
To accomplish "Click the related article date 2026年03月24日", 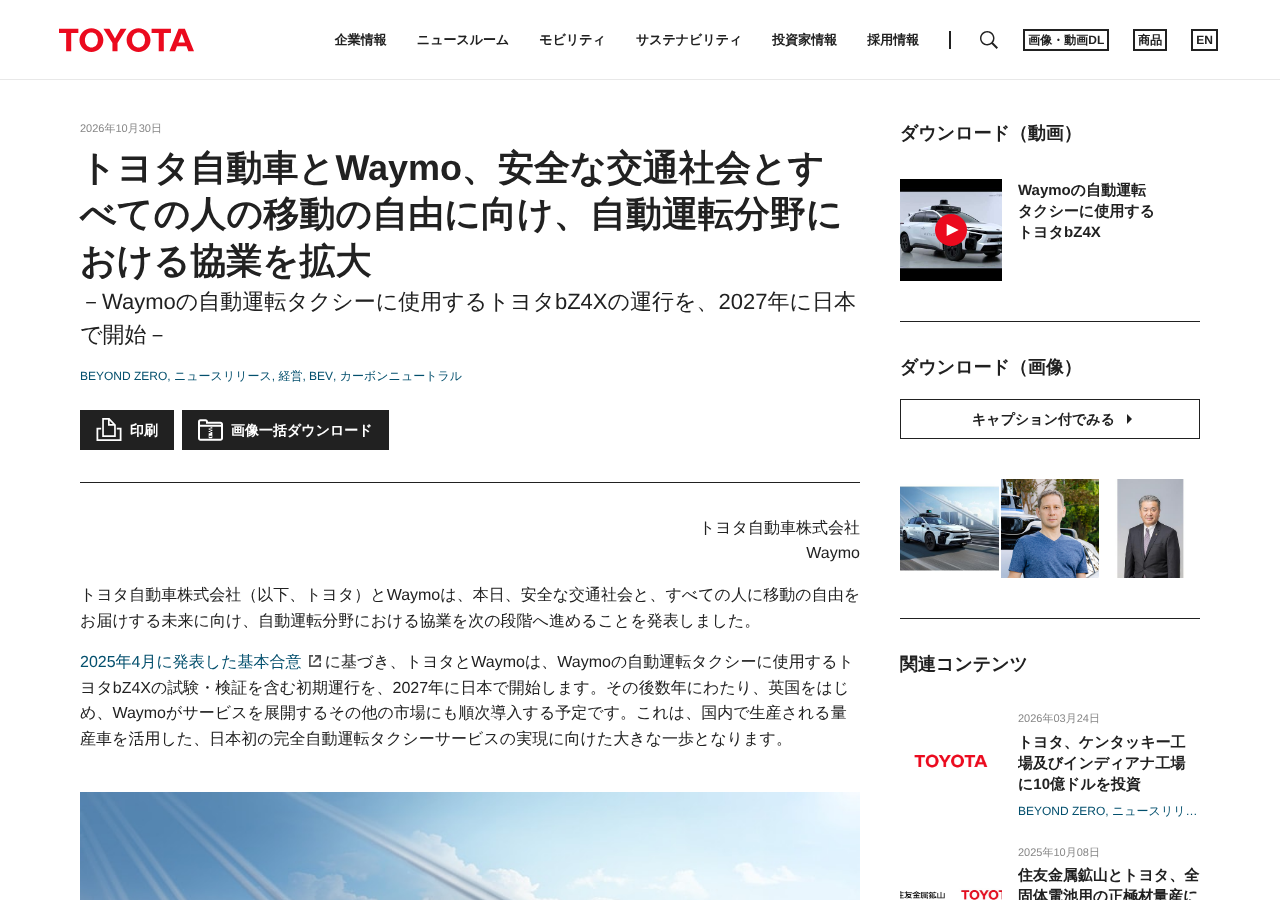I will point(1059,718).
